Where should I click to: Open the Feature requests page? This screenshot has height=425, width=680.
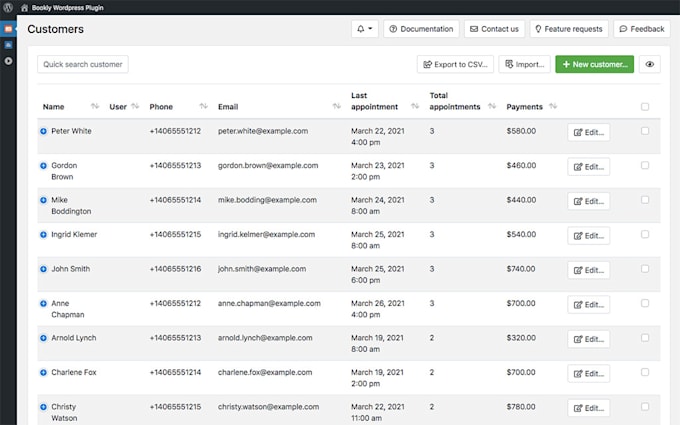pos(569,29)
